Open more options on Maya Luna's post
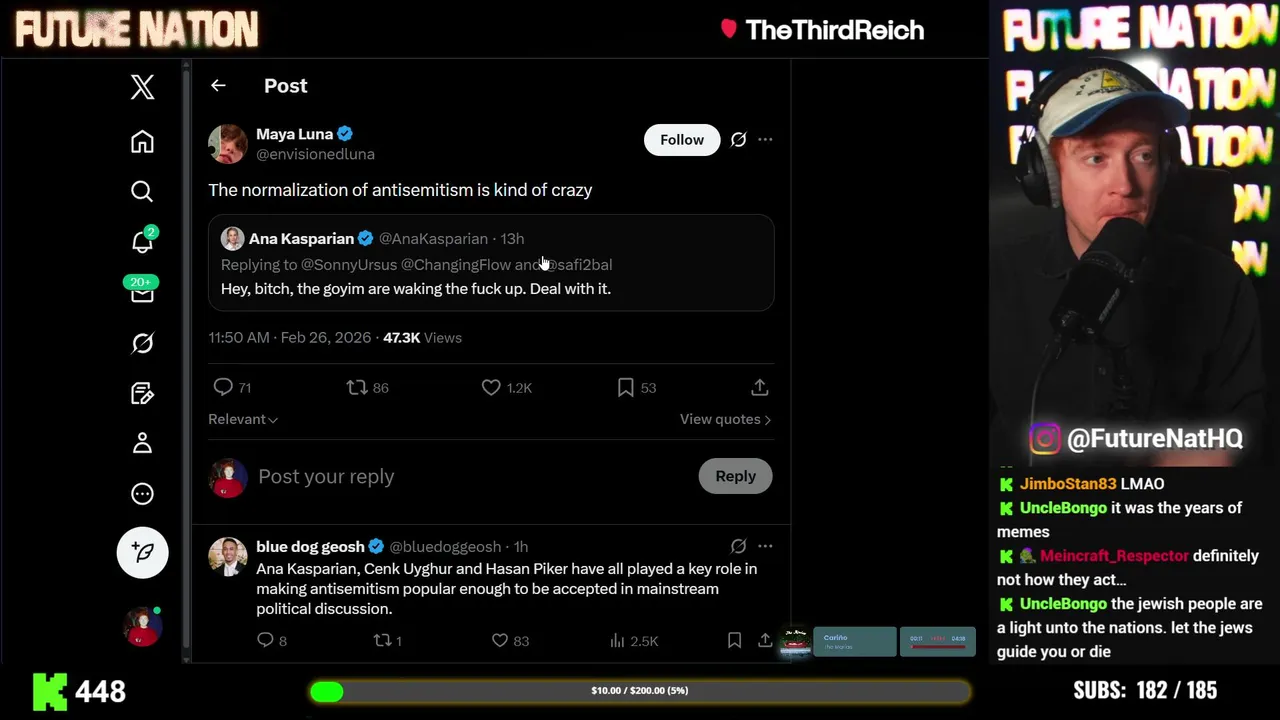 tap(765, 140)
